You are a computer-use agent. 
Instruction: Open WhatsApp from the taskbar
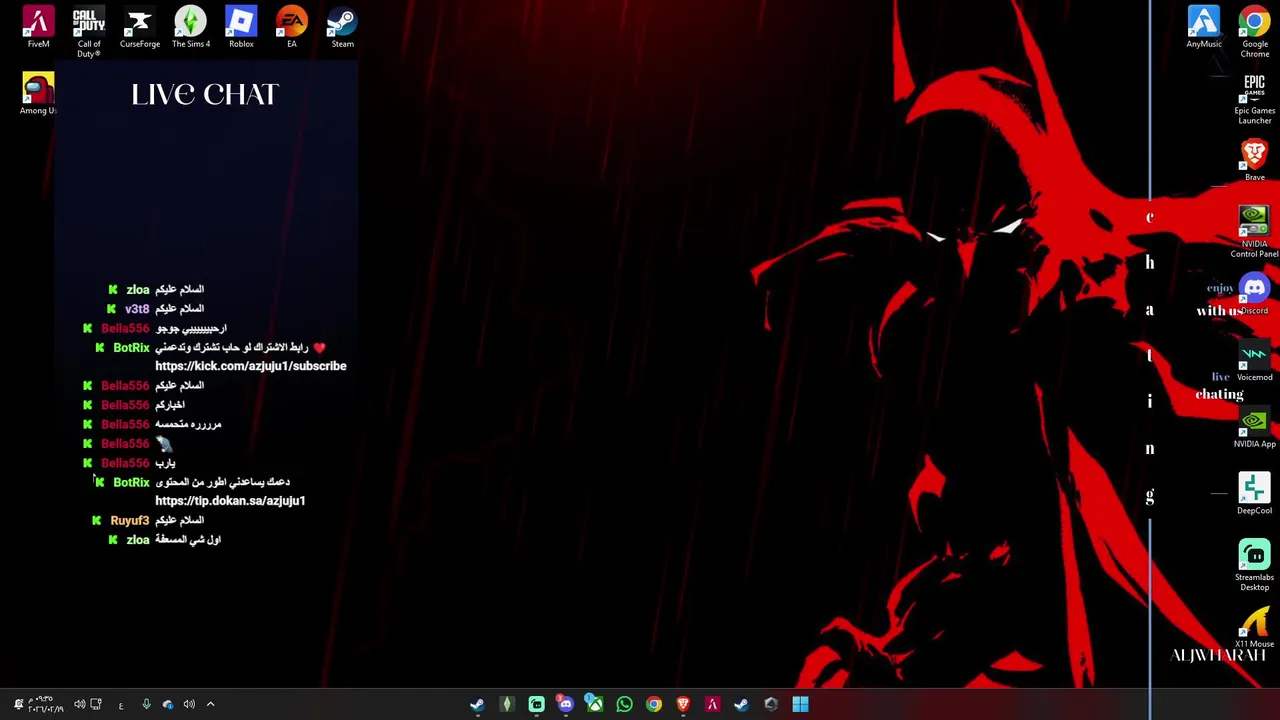tap(624, 704)
